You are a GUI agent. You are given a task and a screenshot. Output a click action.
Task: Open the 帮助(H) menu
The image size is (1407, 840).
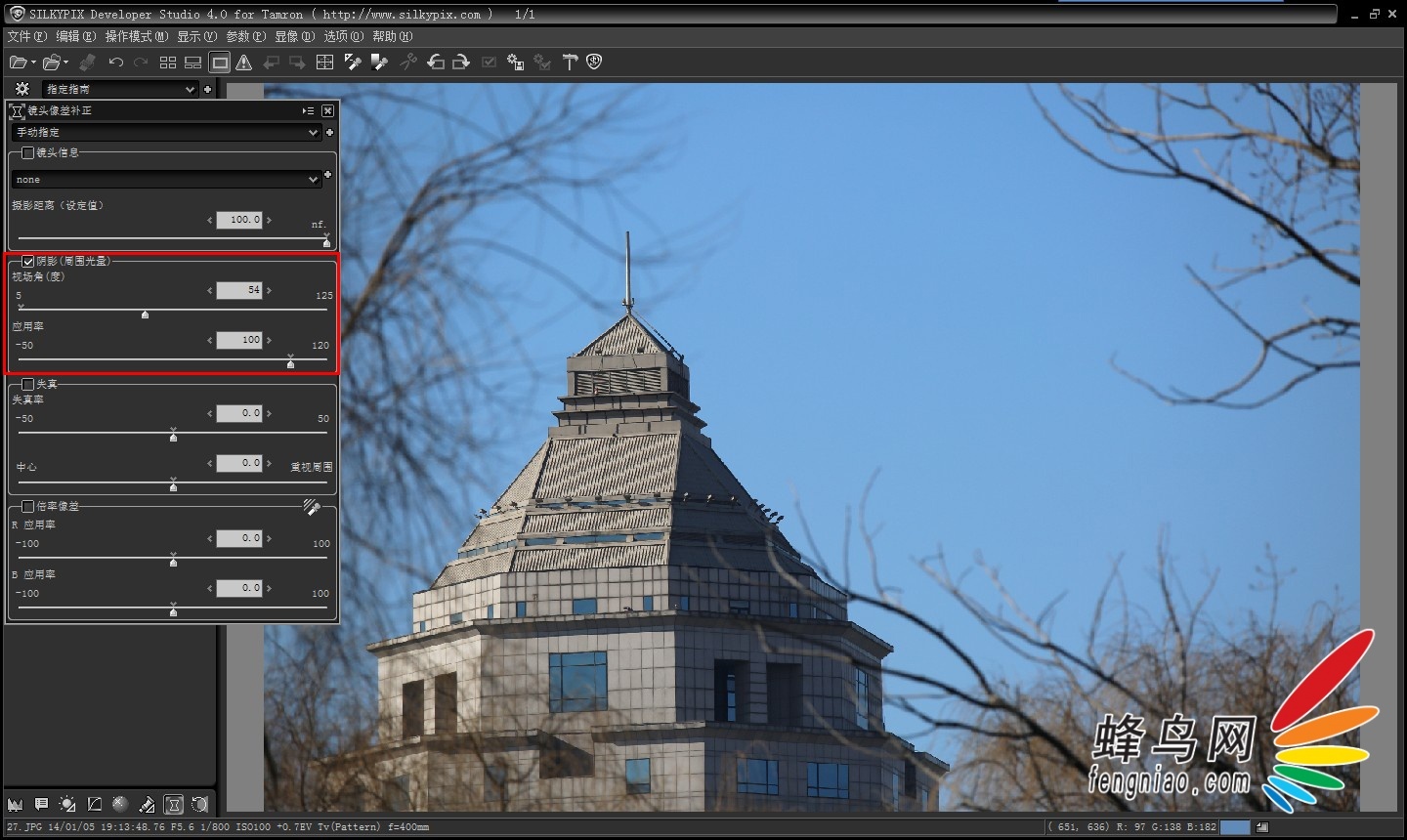pos(392,36)
